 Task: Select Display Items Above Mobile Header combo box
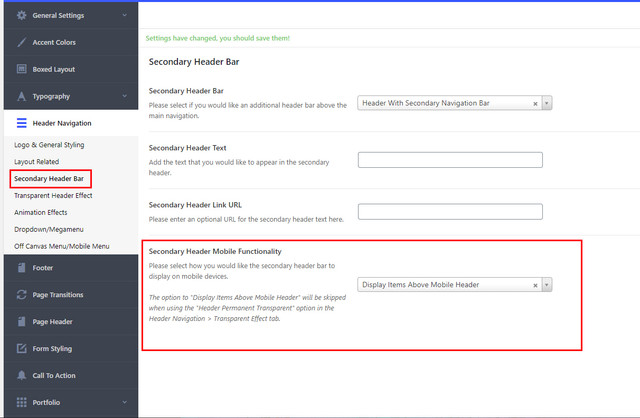[x=455, y=285]
